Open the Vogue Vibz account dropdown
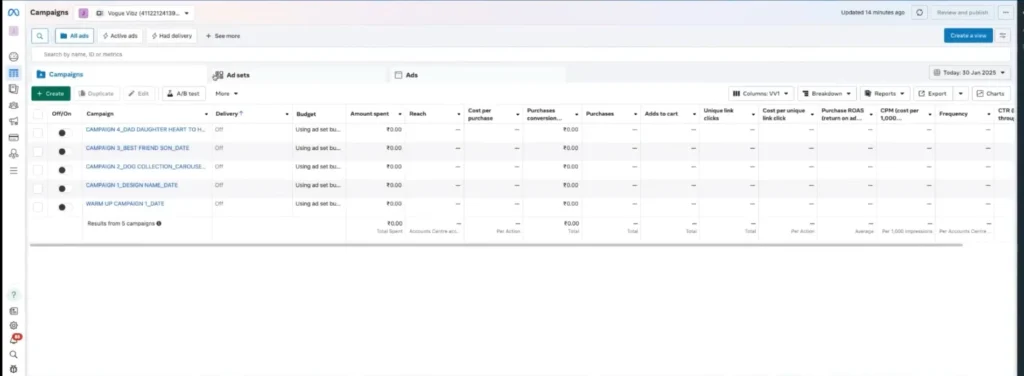This screenshot has width=1024, height=376. (134, 13)
